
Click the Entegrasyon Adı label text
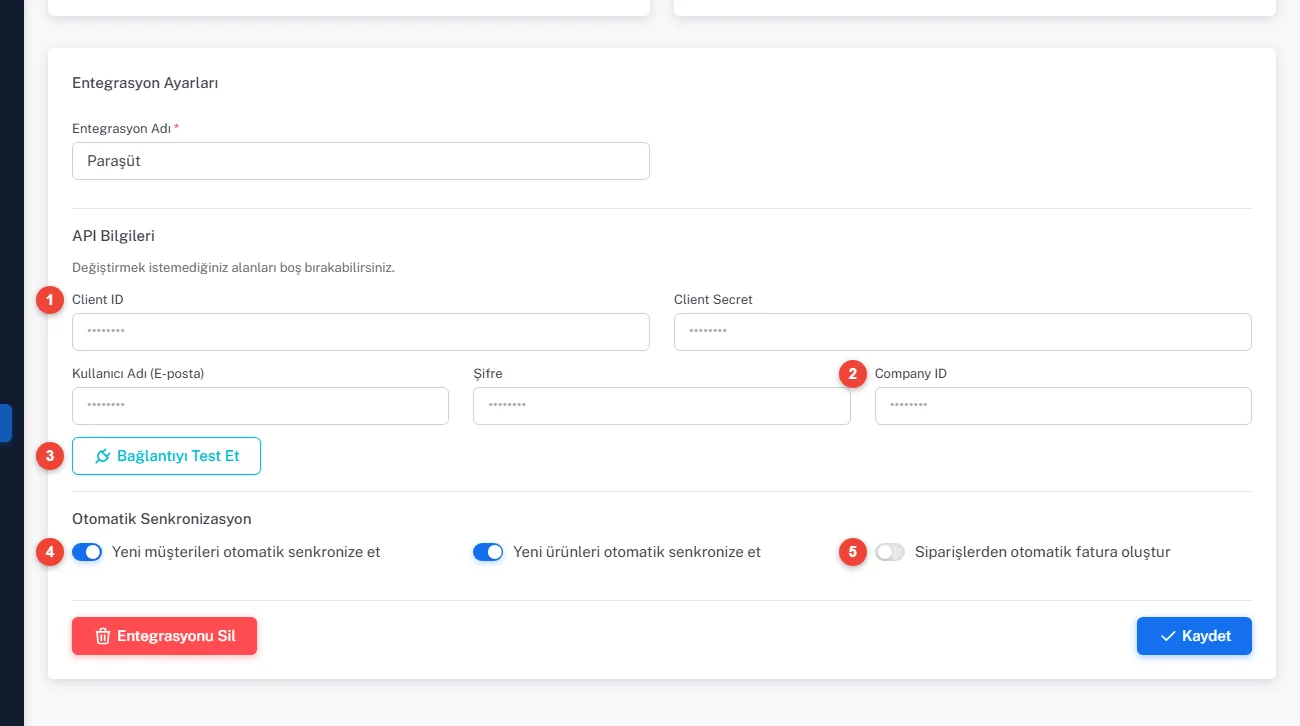(122, 128)
